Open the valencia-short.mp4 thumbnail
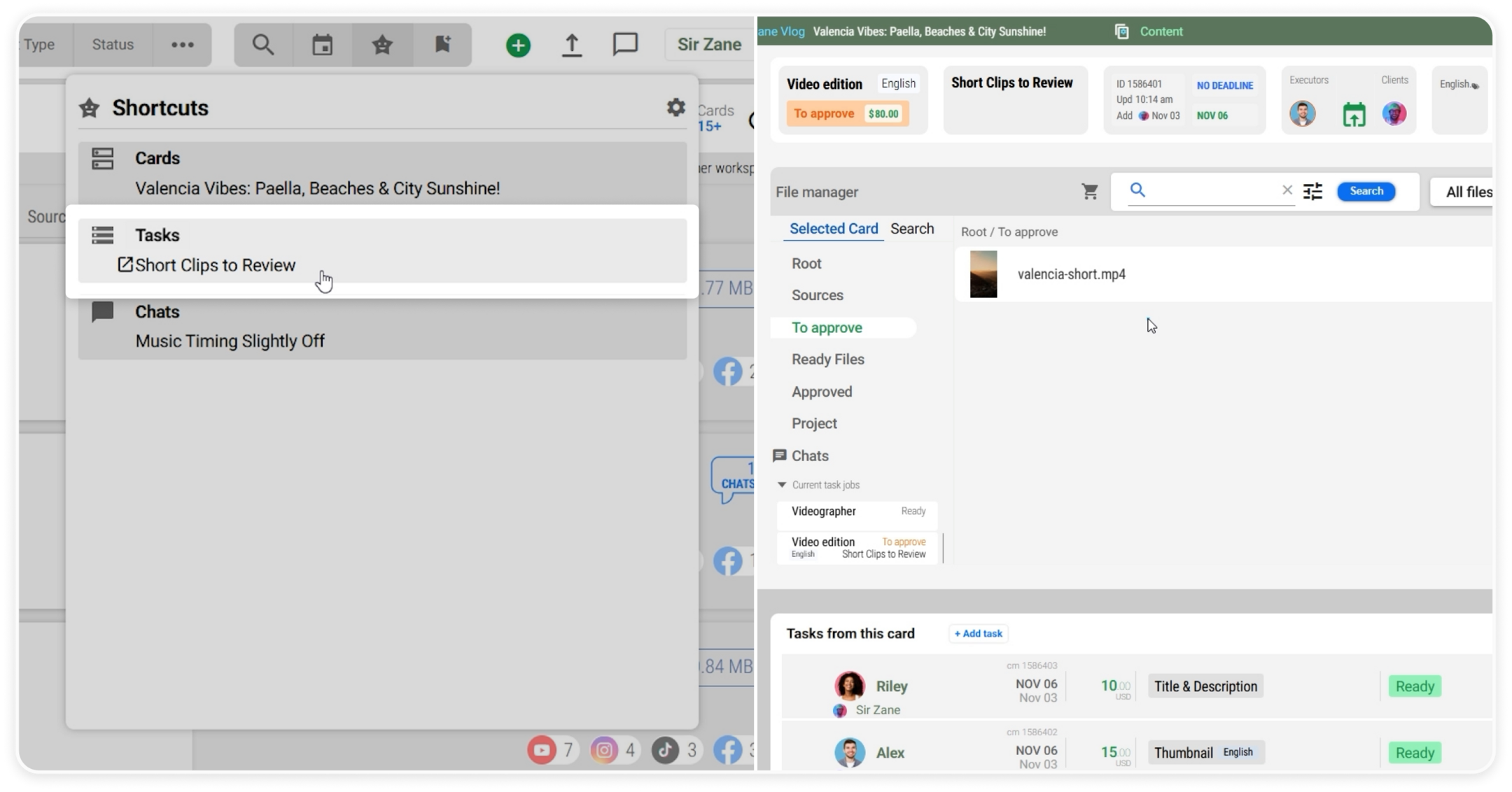The height and width of the screenshot is (792, 1512). tap(983, 274)
